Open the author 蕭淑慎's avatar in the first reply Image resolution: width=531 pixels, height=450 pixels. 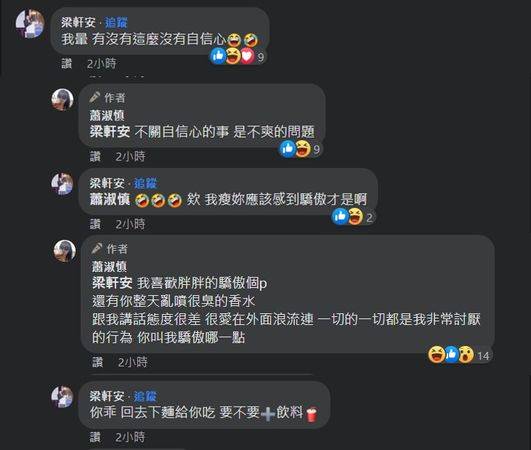[x=62, y=100]
